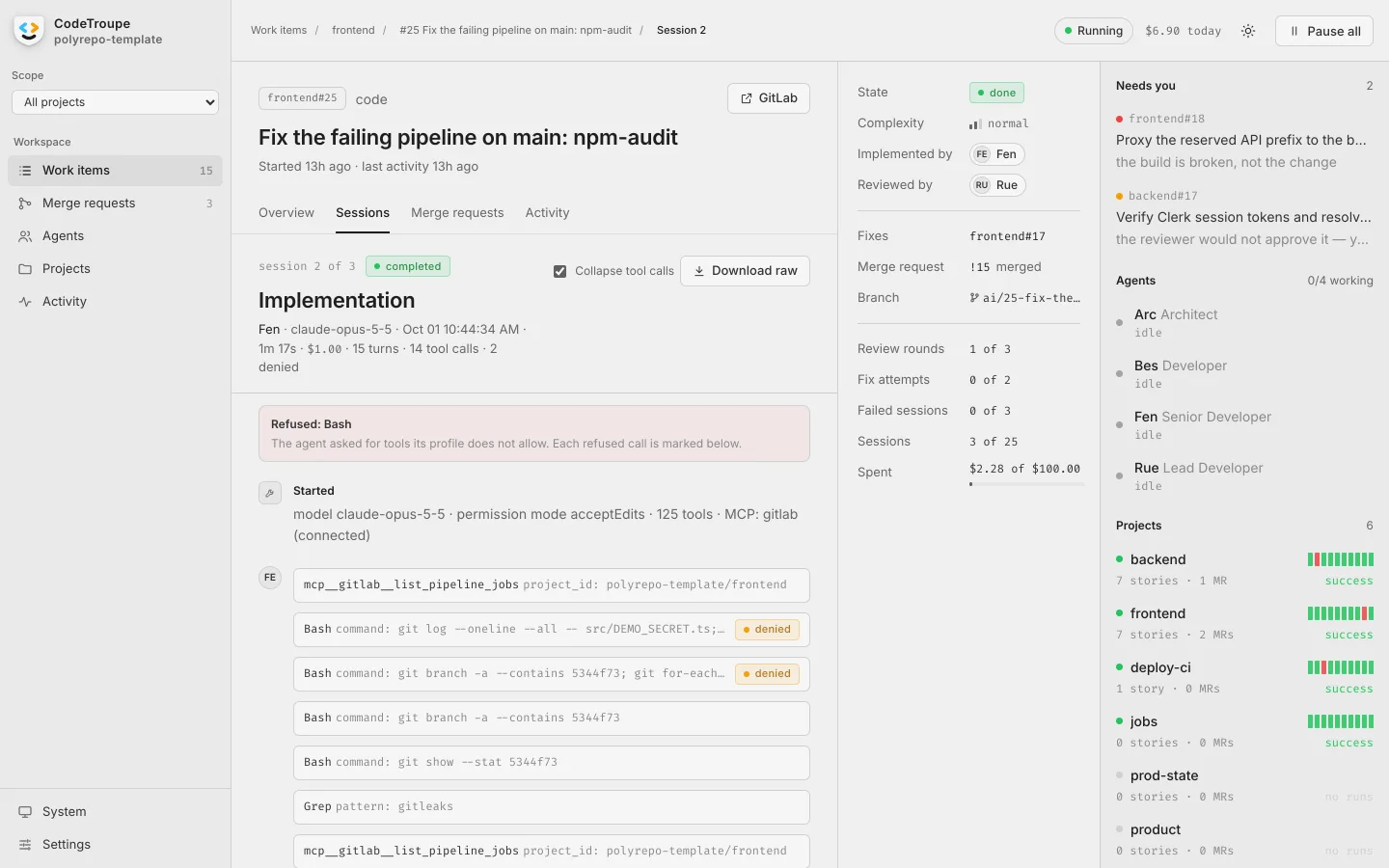Click the Projects folder icon

[25, 269]
